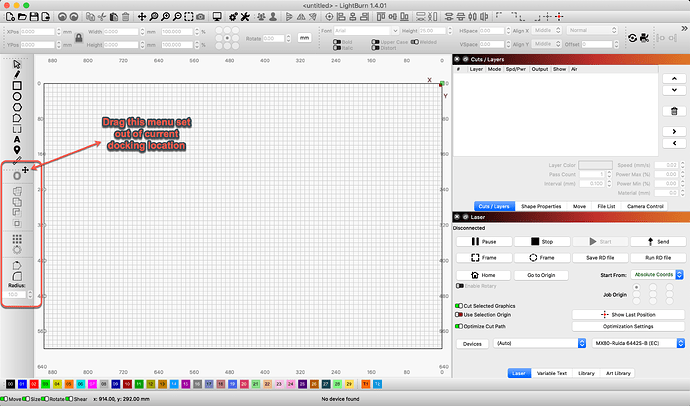Screen dimensions: 690x406
Task: Click the Pause button in the Laser panel
Action: (484, 241)
